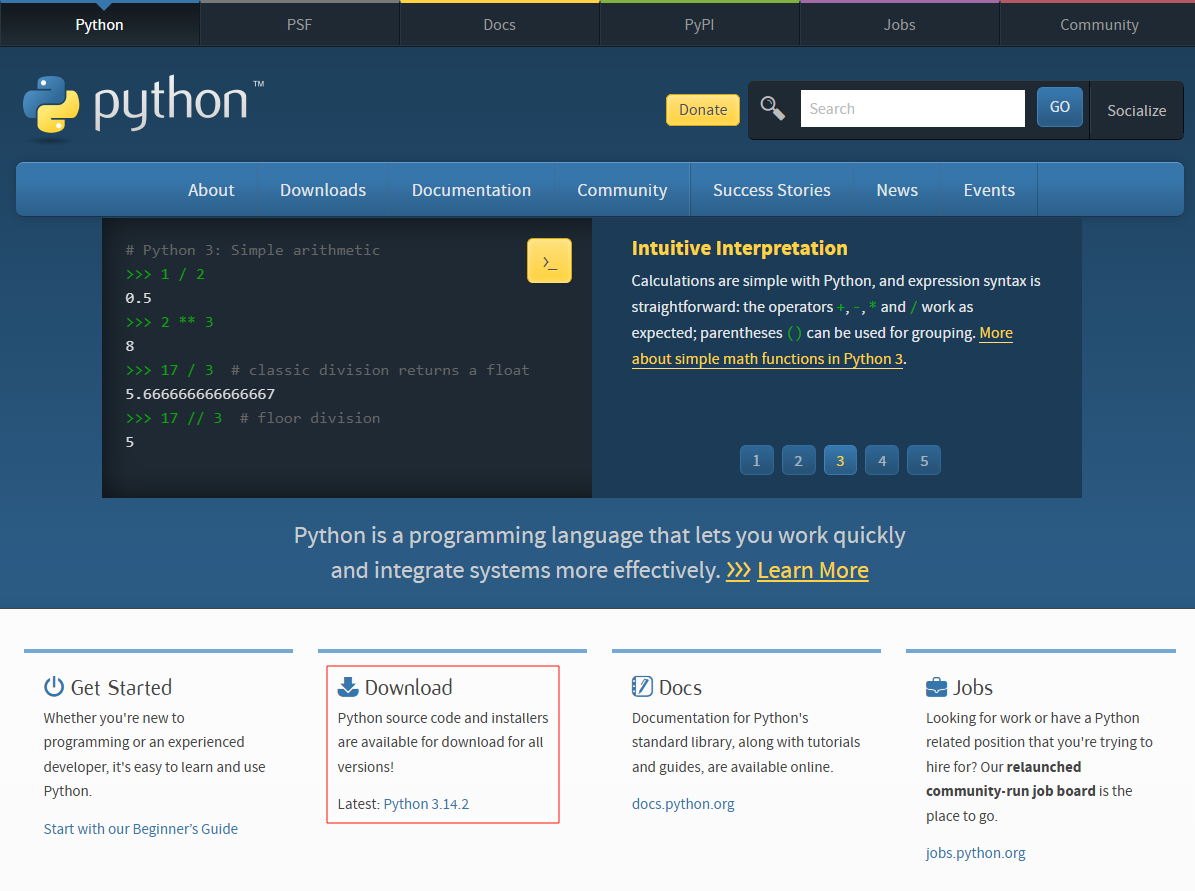Open the Documentation navigation menu
This screenshot has width=1195, height=891.
click(x=471, y=189)
